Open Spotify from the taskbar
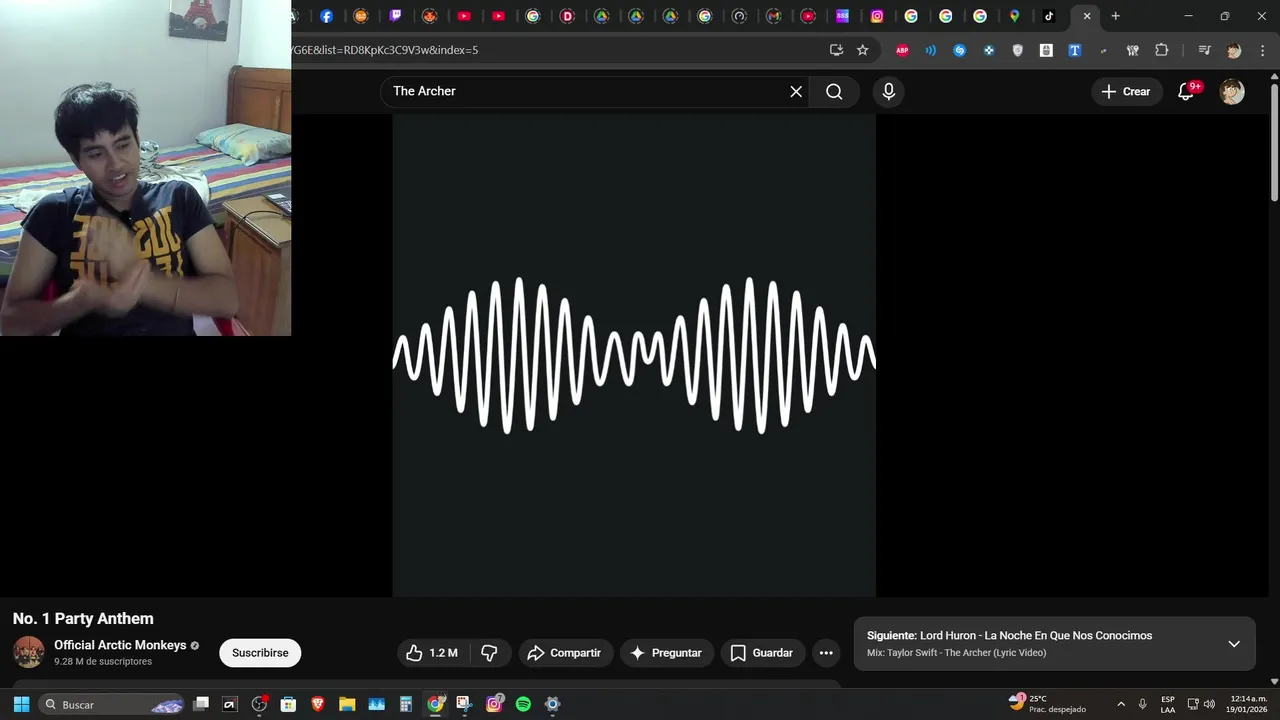This screenshot has height=720, width=1280. (x=523, y=704)
